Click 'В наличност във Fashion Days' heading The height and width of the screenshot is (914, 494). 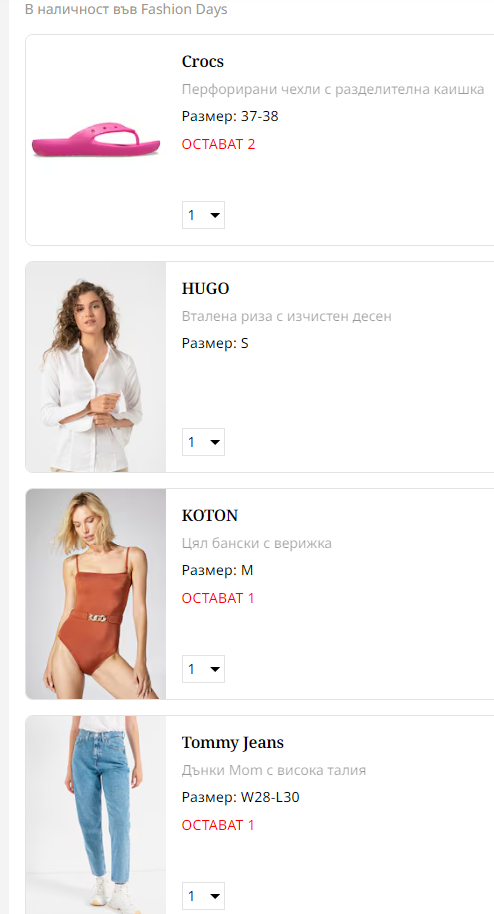click(x=126, y=9)
